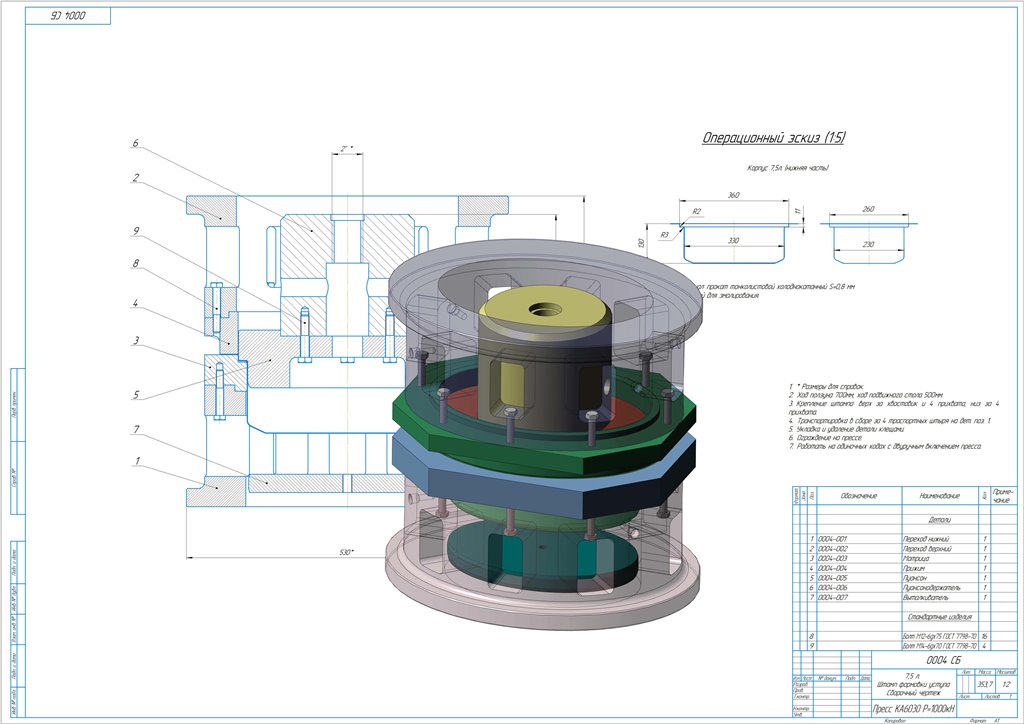Select the 230 dimension value

click(x=867, y=245)
